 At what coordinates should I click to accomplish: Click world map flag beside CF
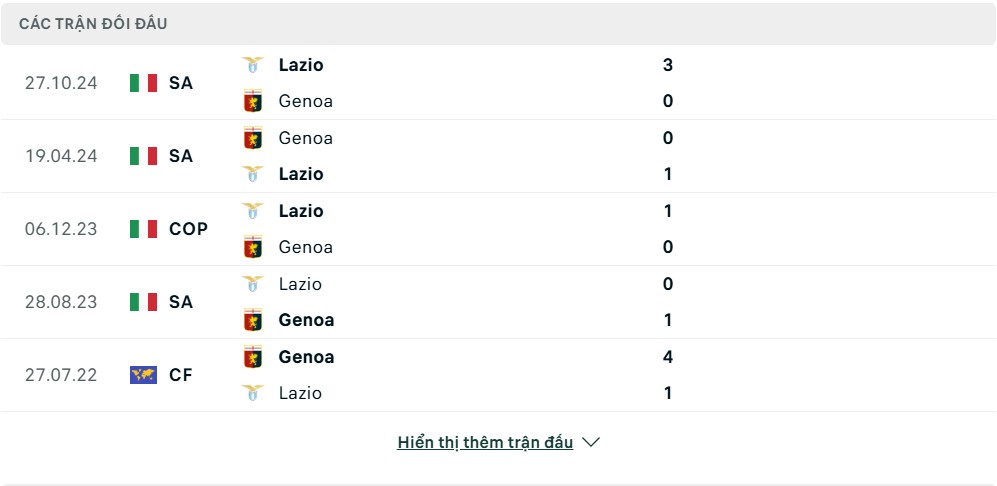(143, 375)
